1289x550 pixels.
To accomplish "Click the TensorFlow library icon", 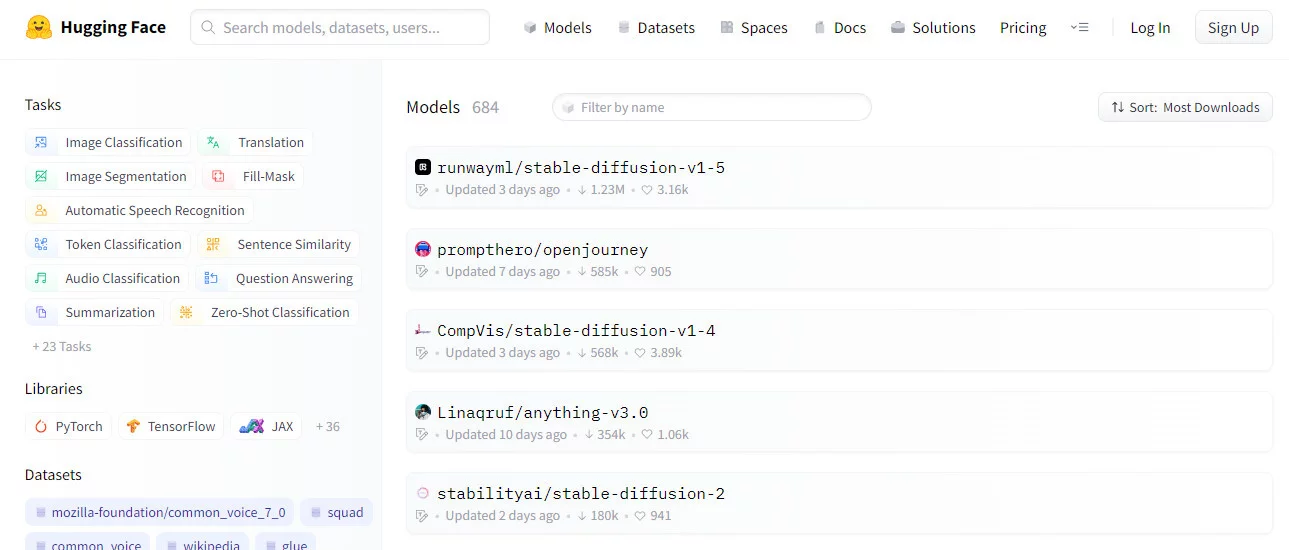I will [x=133, y=427].
